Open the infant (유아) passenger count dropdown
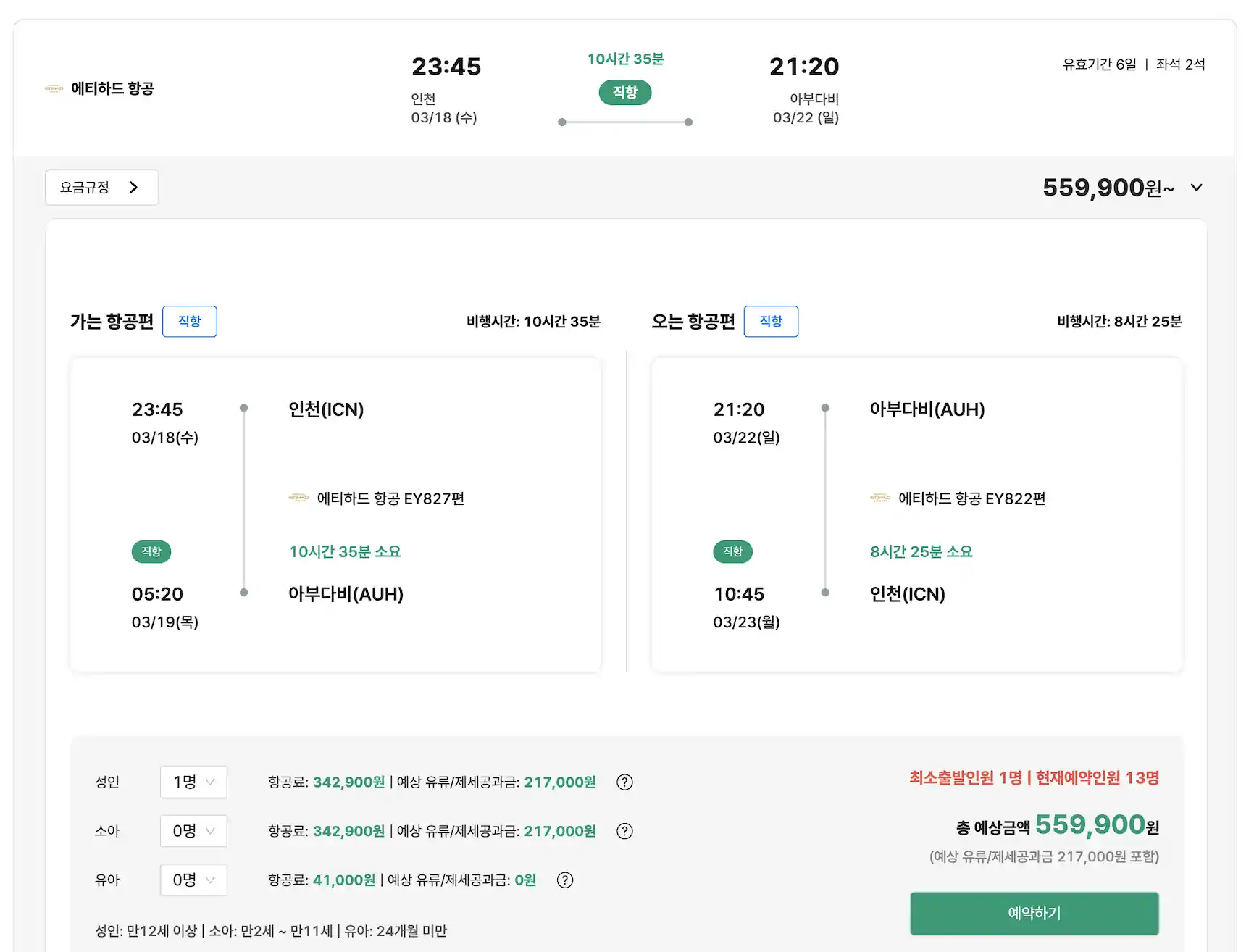This screenshot has height=952, width=1254. pos(193,880)
